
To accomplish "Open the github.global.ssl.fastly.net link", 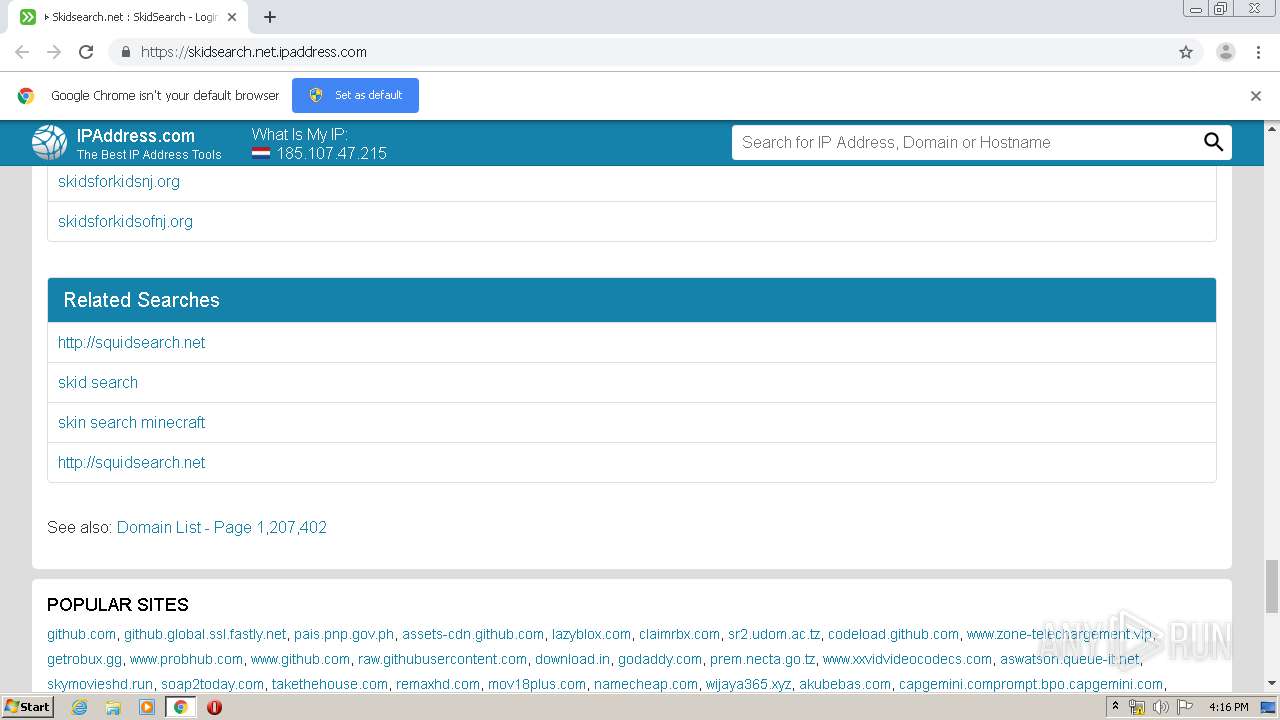I will click(x=205, y=634).
